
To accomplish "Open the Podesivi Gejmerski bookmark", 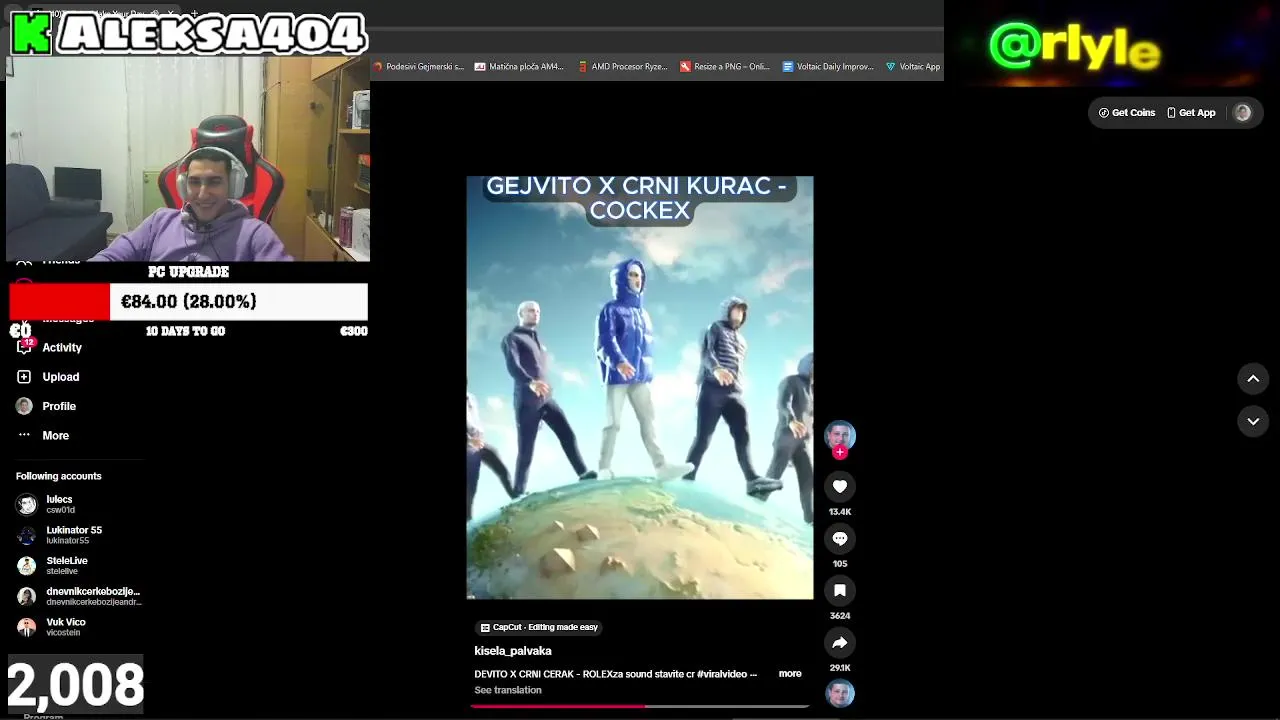I will (x=419, y=67).
